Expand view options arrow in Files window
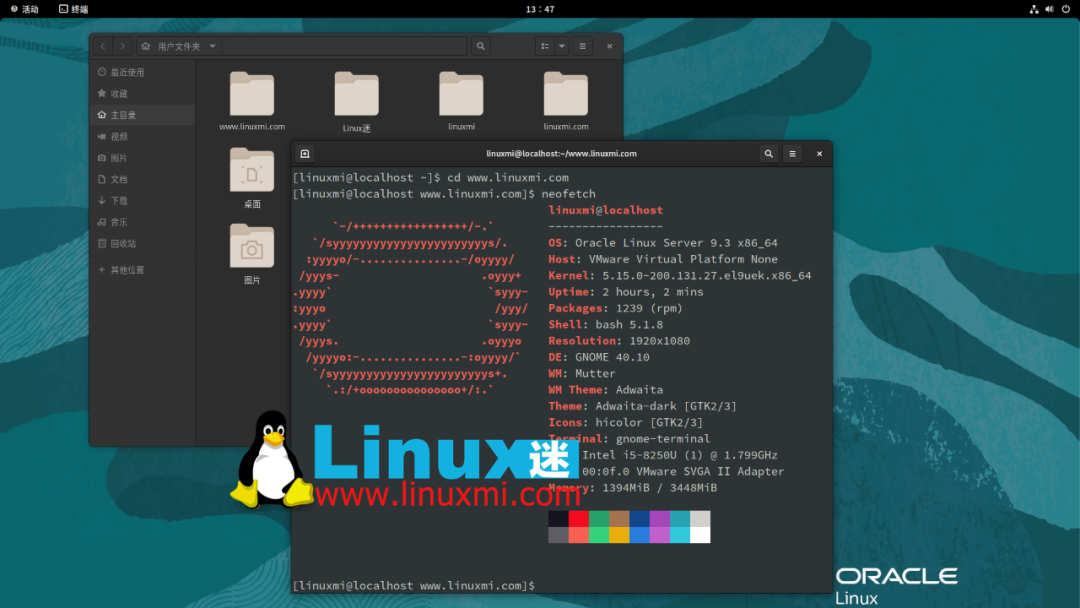 click(562, 46)
